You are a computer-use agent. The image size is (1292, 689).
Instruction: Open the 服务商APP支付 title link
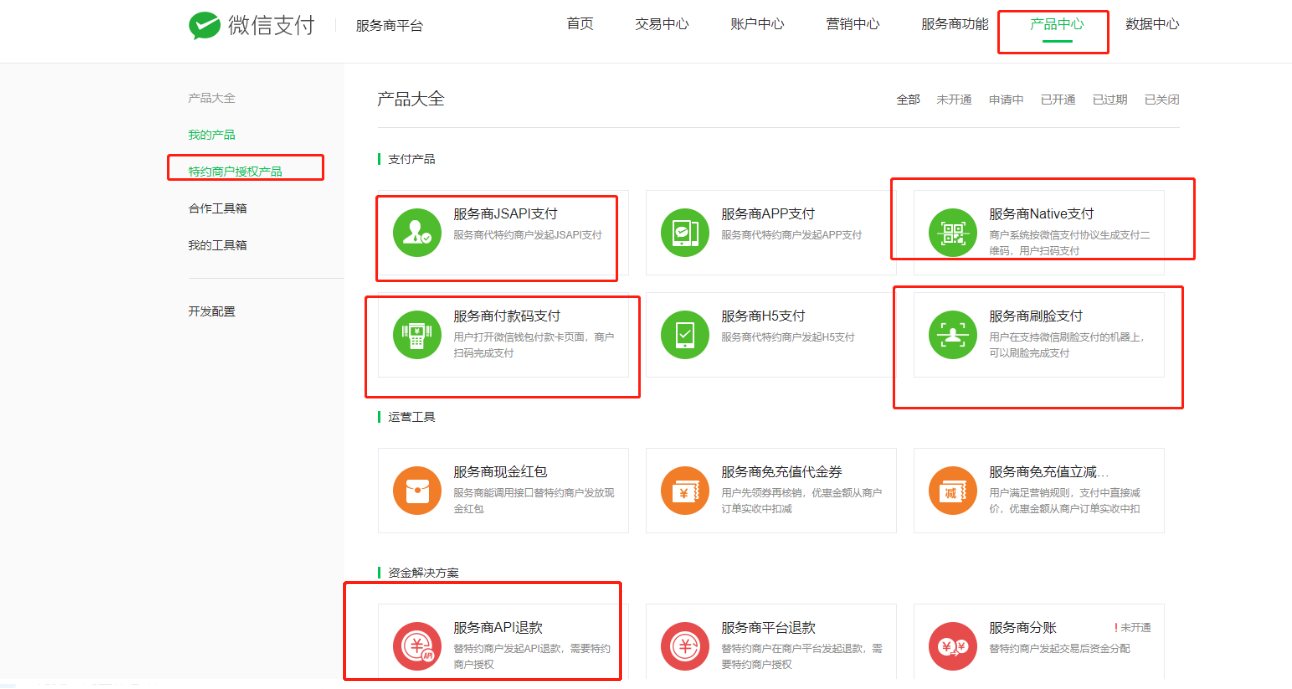point(768,214)
